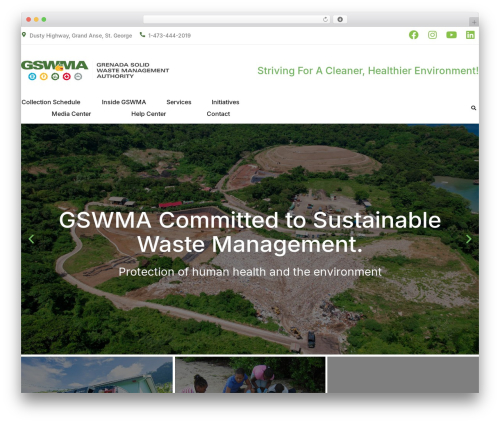Open the Services menu item
Screen dimensions: 500x423
point(179,102)
